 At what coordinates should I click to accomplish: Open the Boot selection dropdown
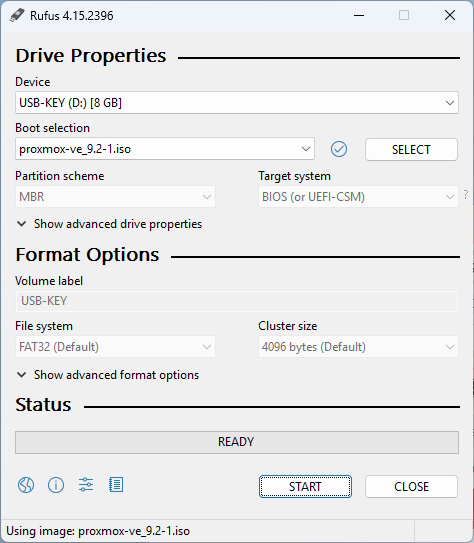tap(165, 149)
